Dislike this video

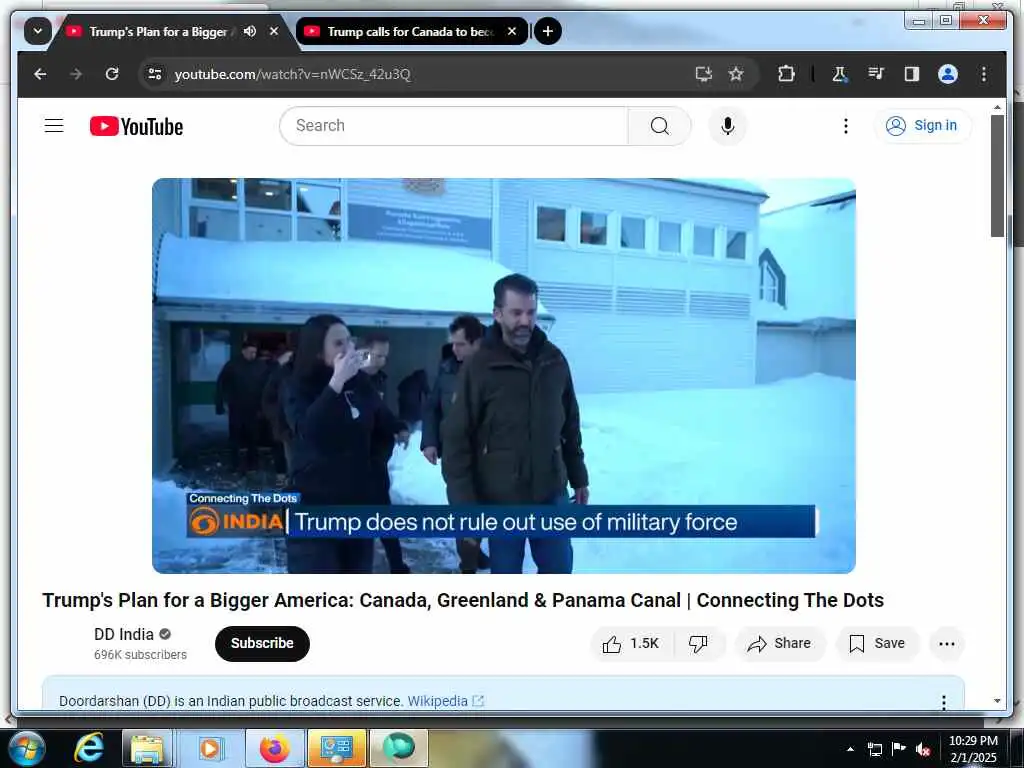click(699, 644)
